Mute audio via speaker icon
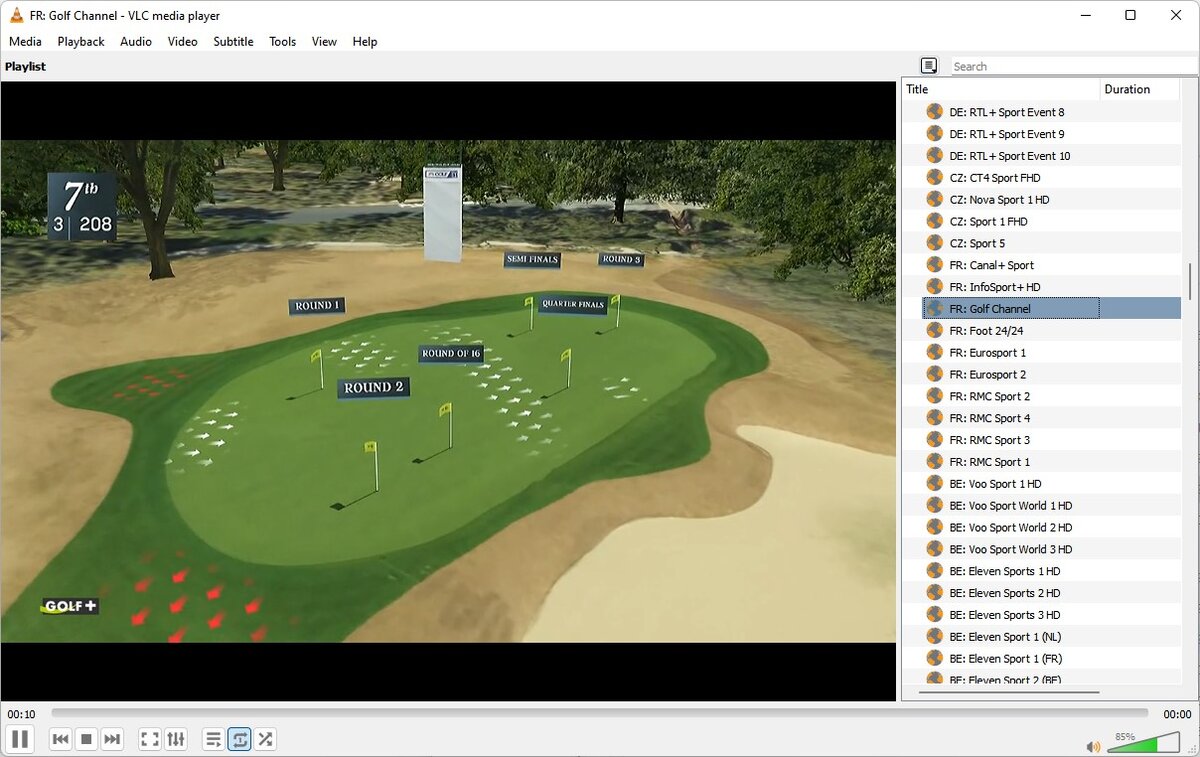Viewport: 1200px width, 757px height. (x=1093, y=746)
